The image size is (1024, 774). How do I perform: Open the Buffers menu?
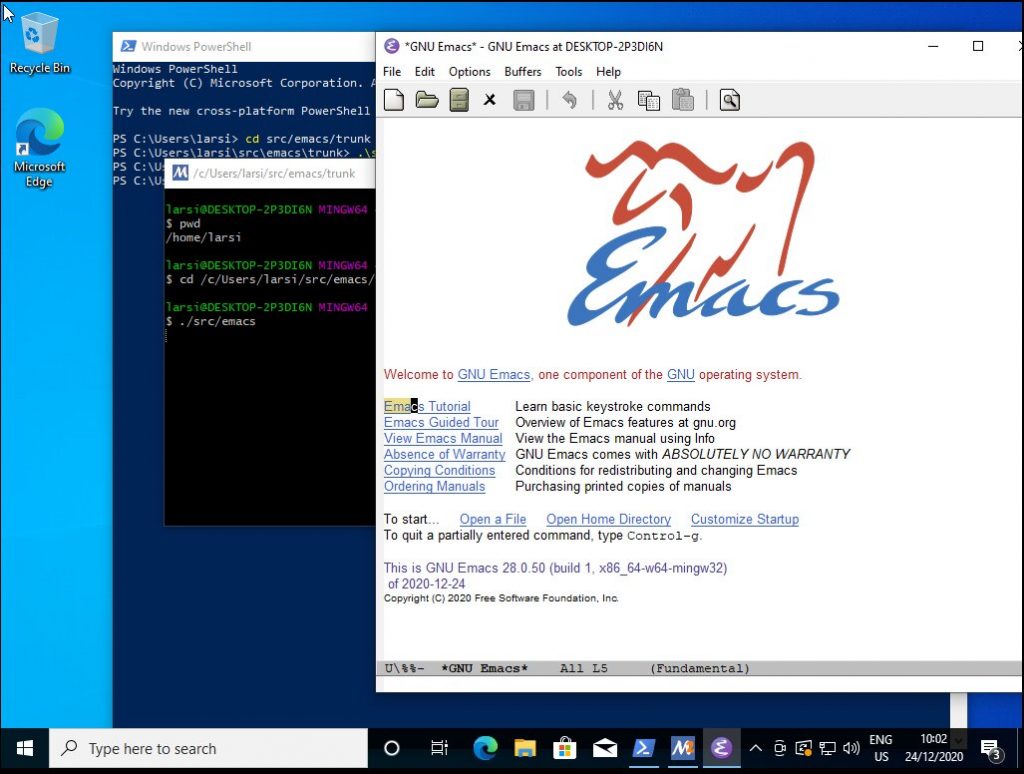point(524,71)
